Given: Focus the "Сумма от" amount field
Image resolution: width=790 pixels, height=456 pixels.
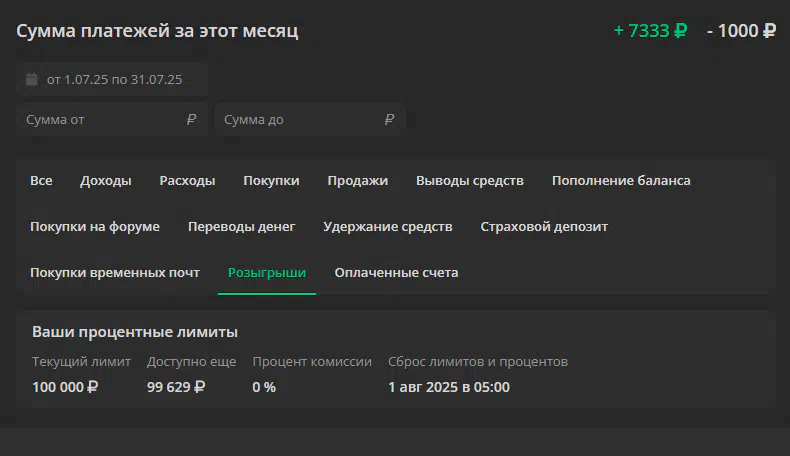Looking at the screenshot, I should (112, 119).
